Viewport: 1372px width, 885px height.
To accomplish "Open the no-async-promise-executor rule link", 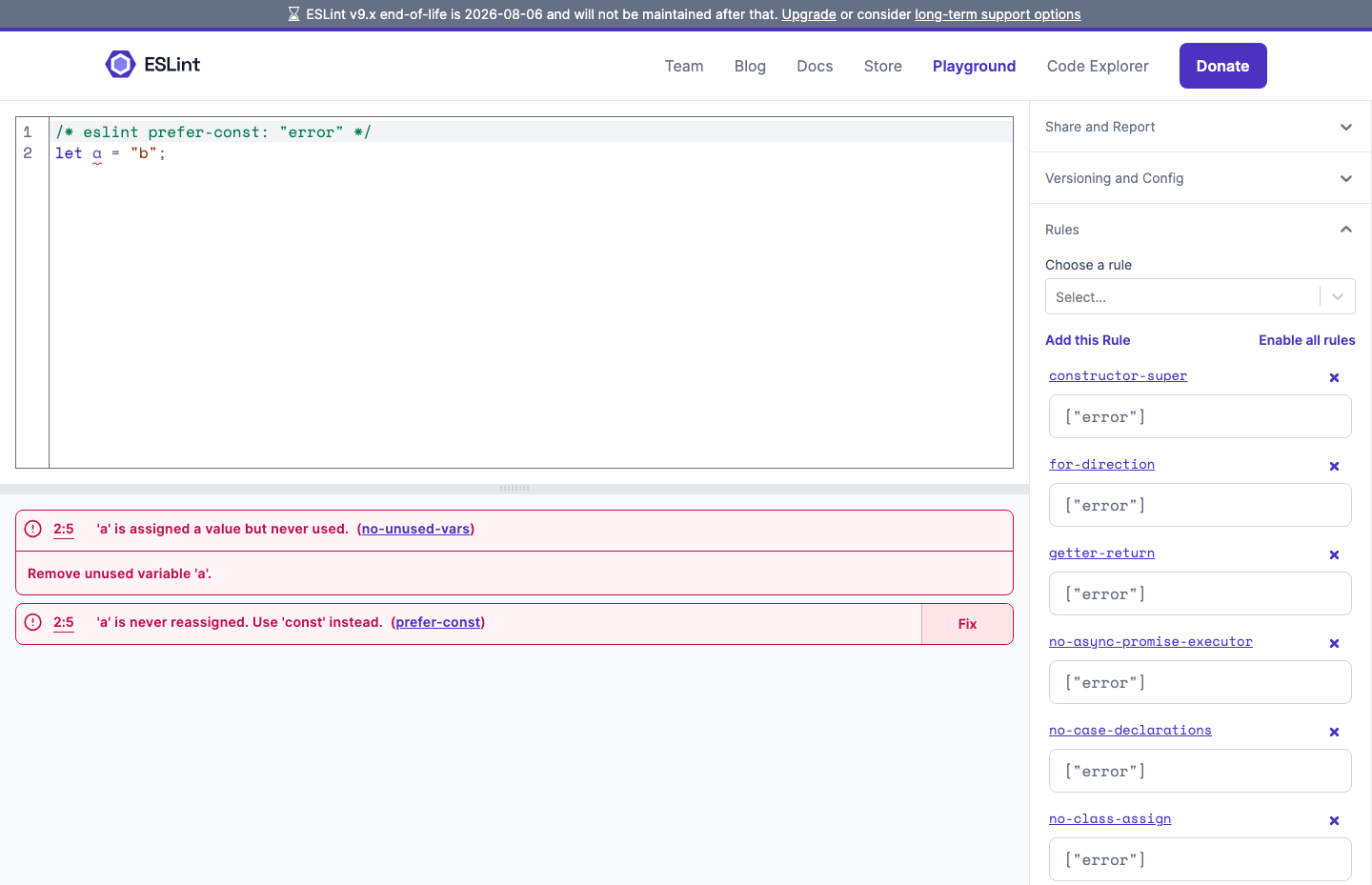I will click(x=1151, y=641).
